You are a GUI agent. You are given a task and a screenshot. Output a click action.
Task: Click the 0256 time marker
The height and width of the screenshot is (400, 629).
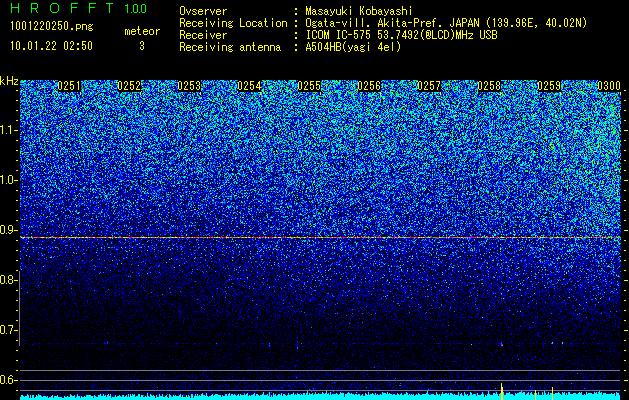369,86
